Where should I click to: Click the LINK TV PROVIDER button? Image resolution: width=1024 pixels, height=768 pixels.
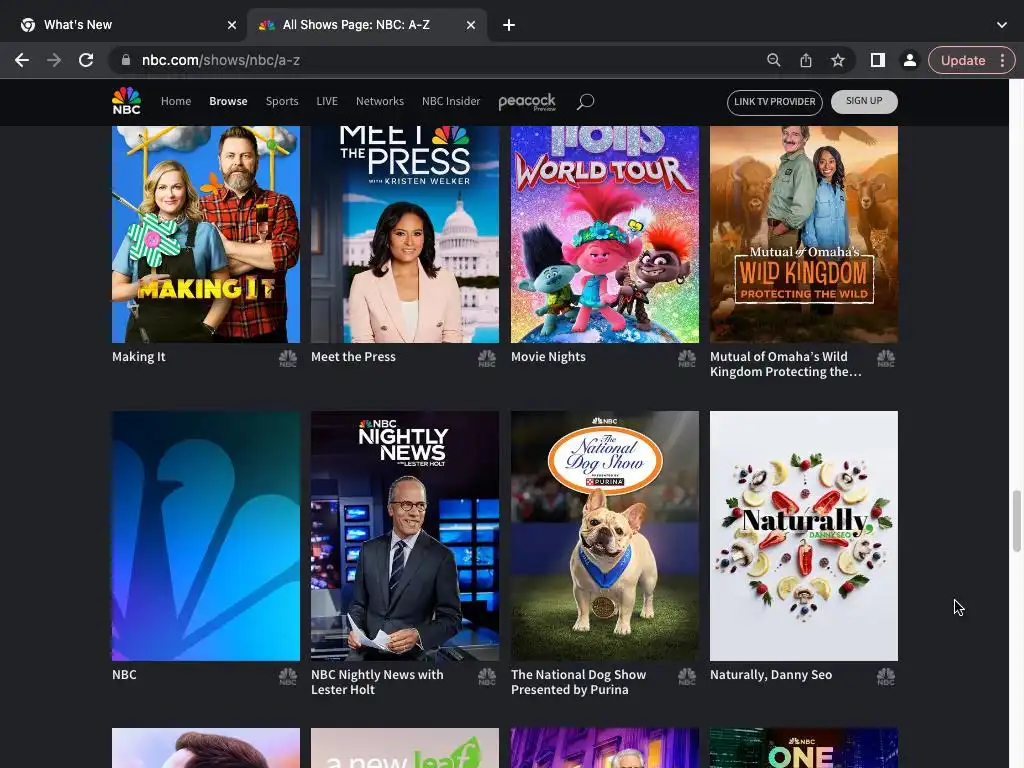775,102
